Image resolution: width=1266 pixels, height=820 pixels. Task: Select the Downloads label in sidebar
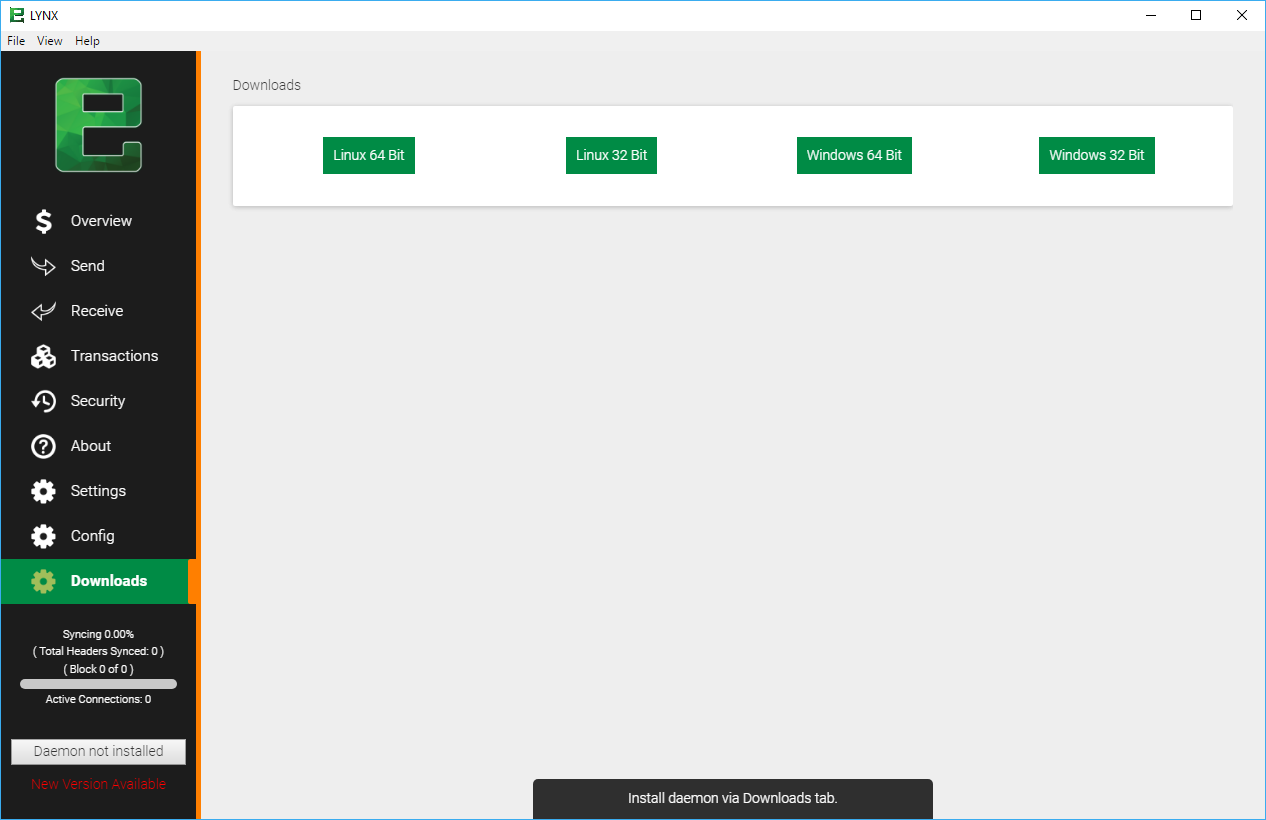[x=109, y=581]
